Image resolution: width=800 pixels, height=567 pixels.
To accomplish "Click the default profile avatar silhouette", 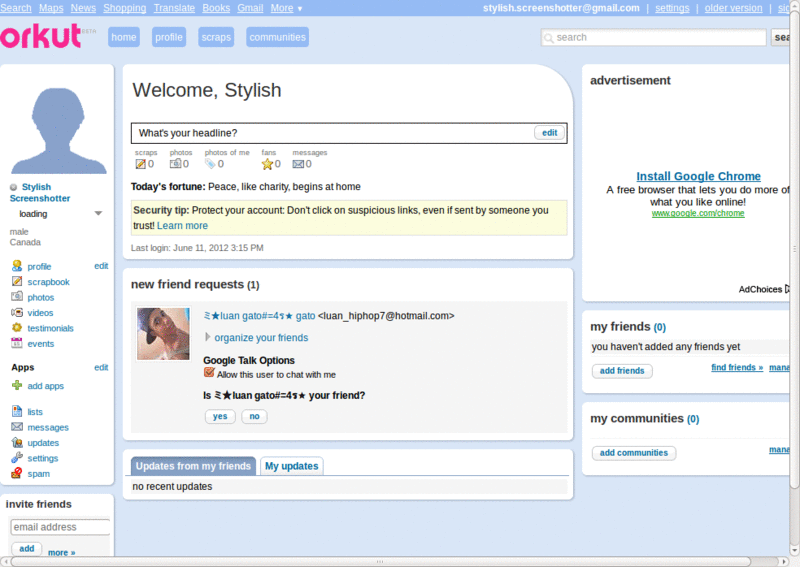I will (x=58, y=131).
